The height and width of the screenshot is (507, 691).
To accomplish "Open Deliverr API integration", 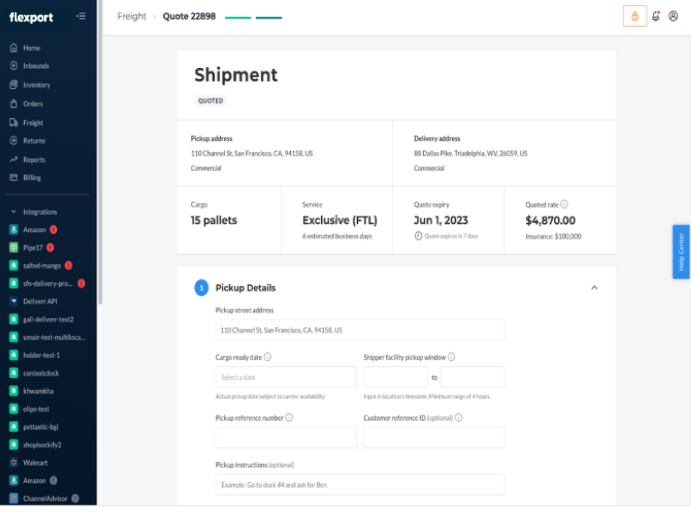I will click(40, 302).
